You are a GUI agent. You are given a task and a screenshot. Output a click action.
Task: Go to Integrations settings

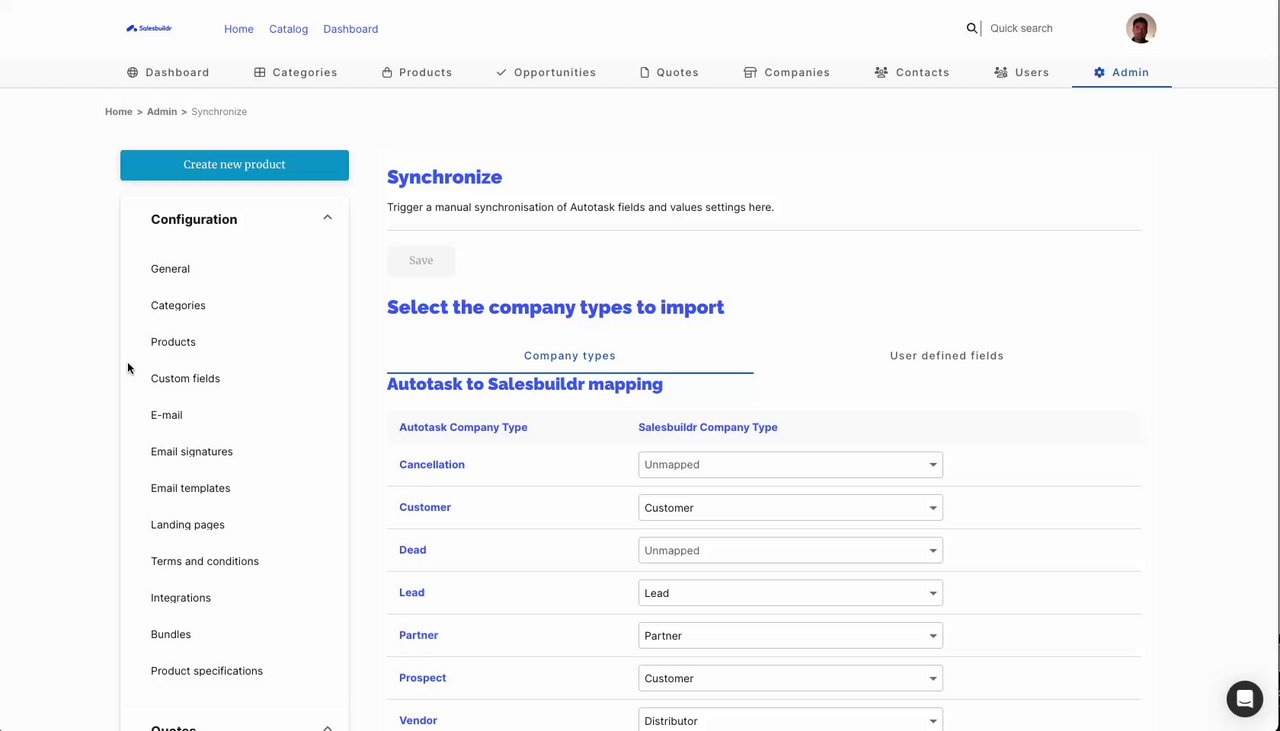pyautogui.click(x=181, y=598)
